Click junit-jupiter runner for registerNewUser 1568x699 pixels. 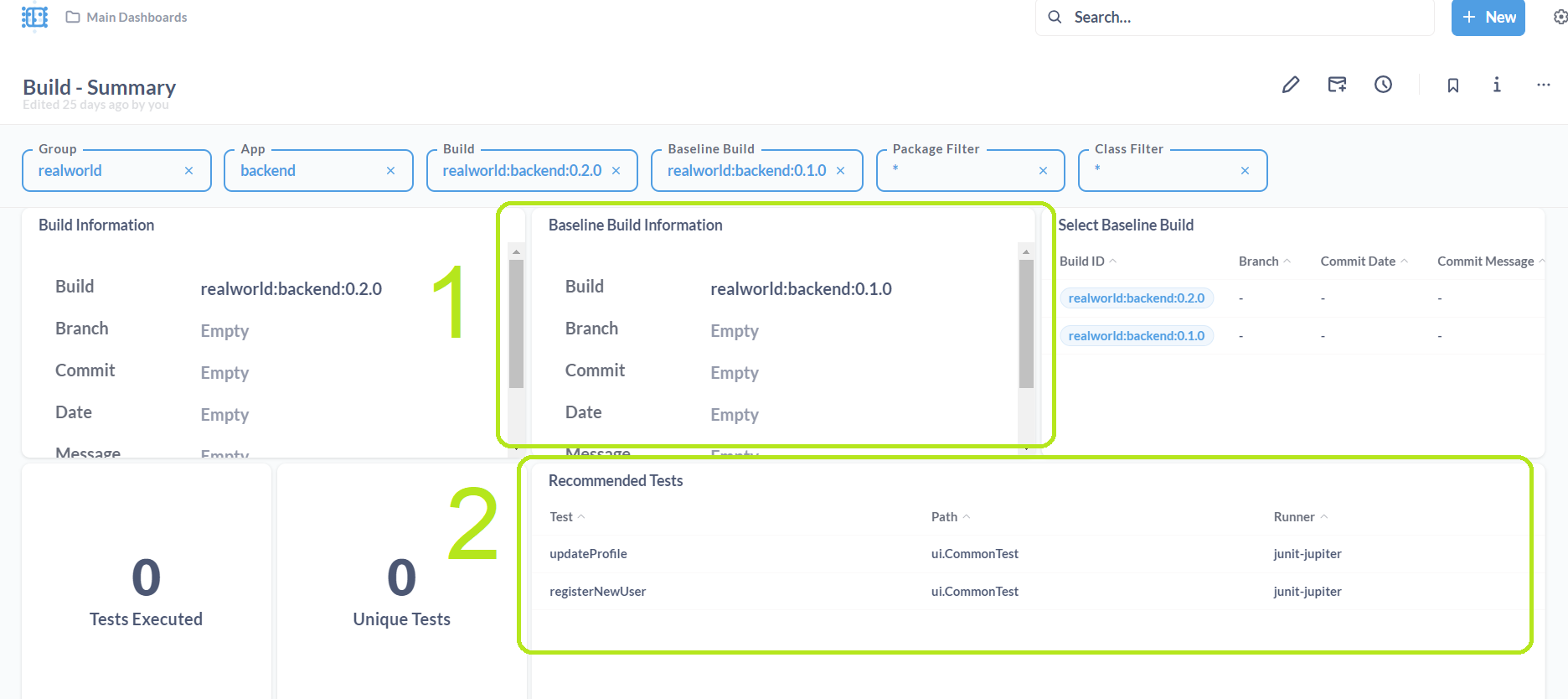(1307, 591)
